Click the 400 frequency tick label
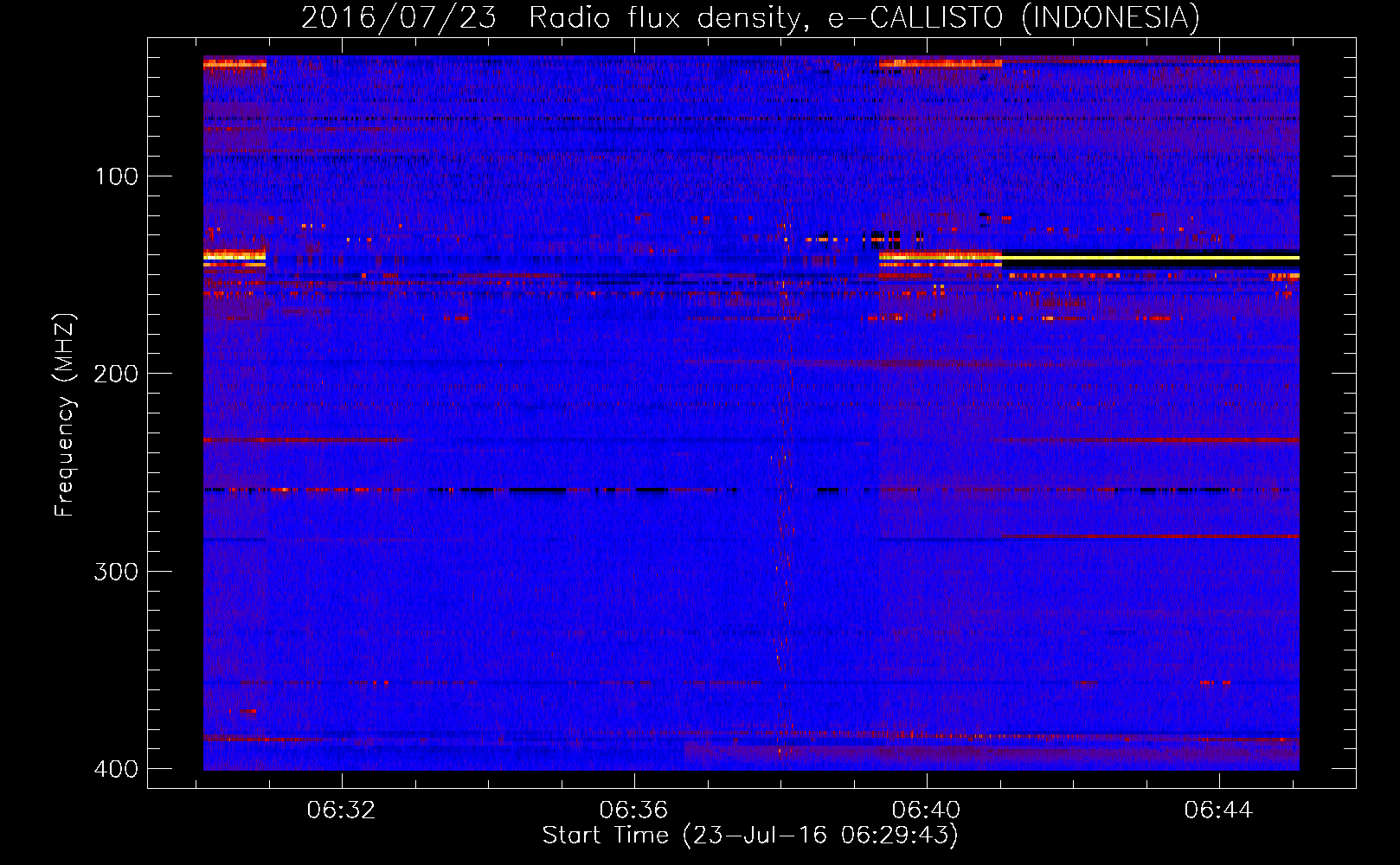 point(117,769)
